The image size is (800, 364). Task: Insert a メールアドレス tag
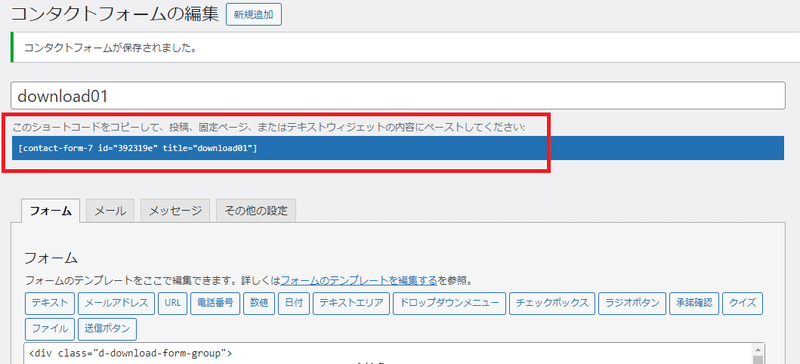click(116, 303)
